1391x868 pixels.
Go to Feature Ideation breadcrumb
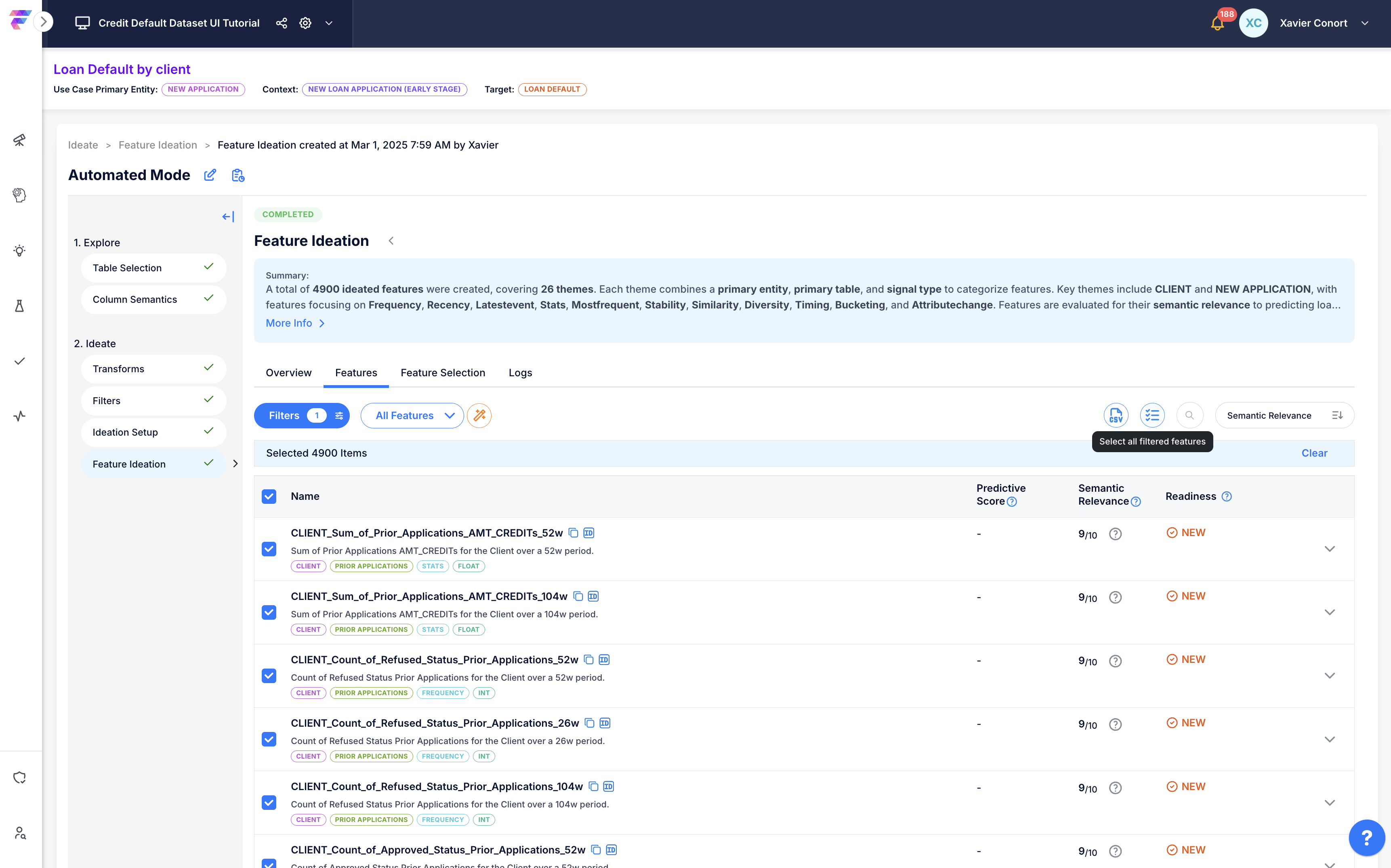coord(158,145)
